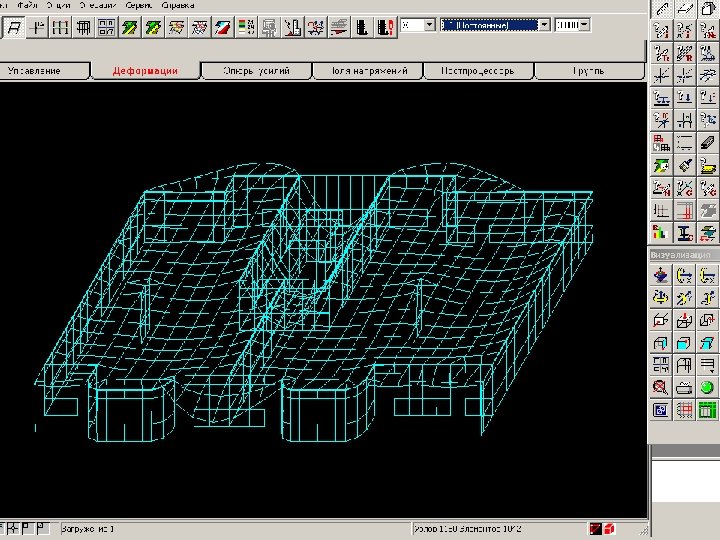Expand the rightmost toolbar scale dropdown

pyautogui.click(x=586, y=24)
